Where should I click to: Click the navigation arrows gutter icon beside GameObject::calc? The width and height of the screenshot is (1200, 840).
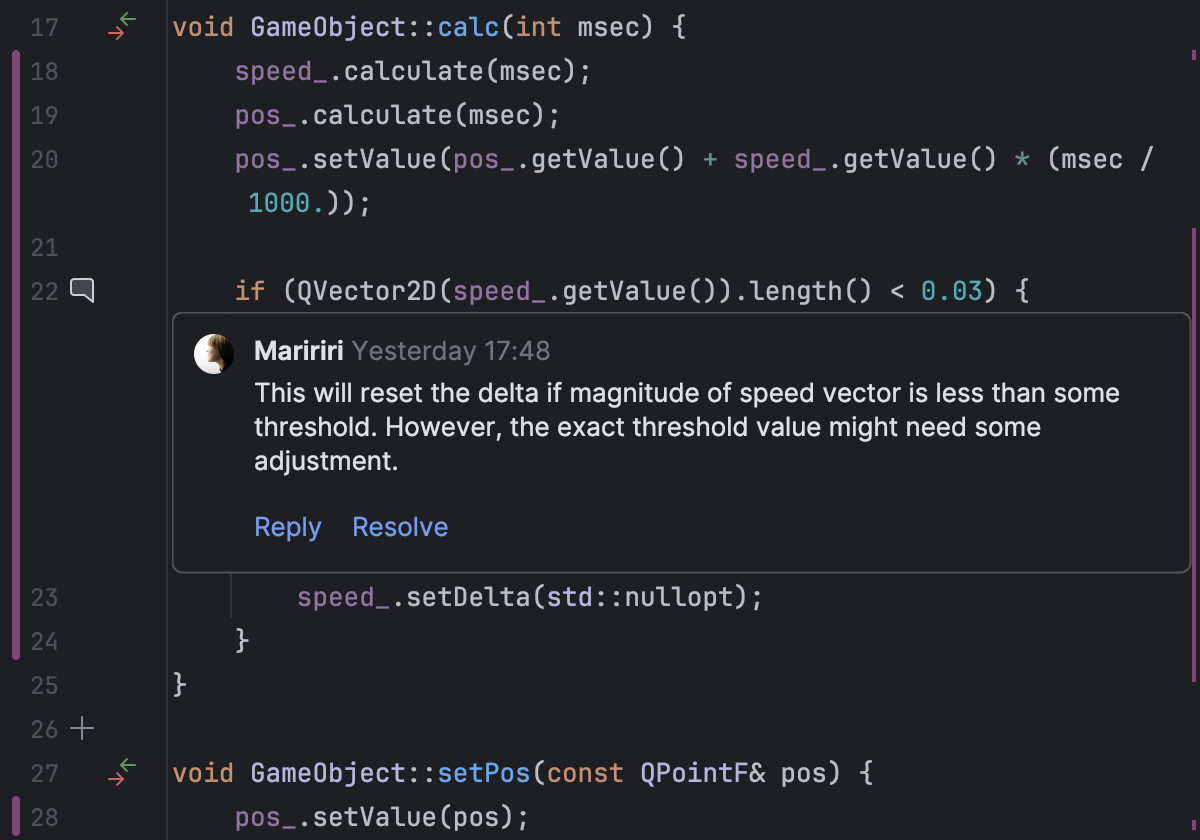pyautogui.click(x=122, y=26)
